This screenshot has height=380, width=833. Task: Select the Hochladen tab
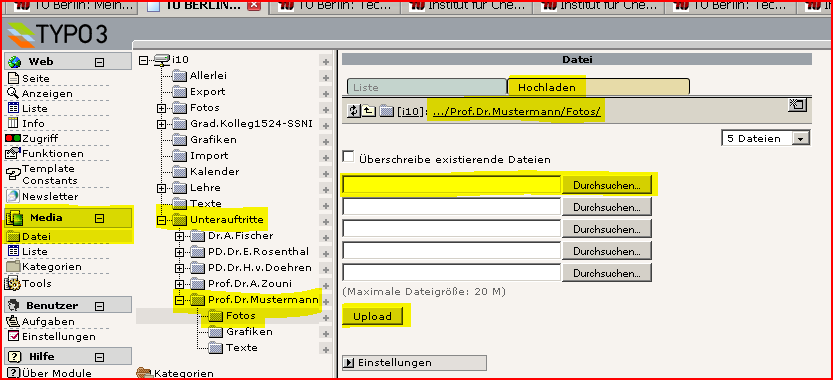click(x=547, y=87)
